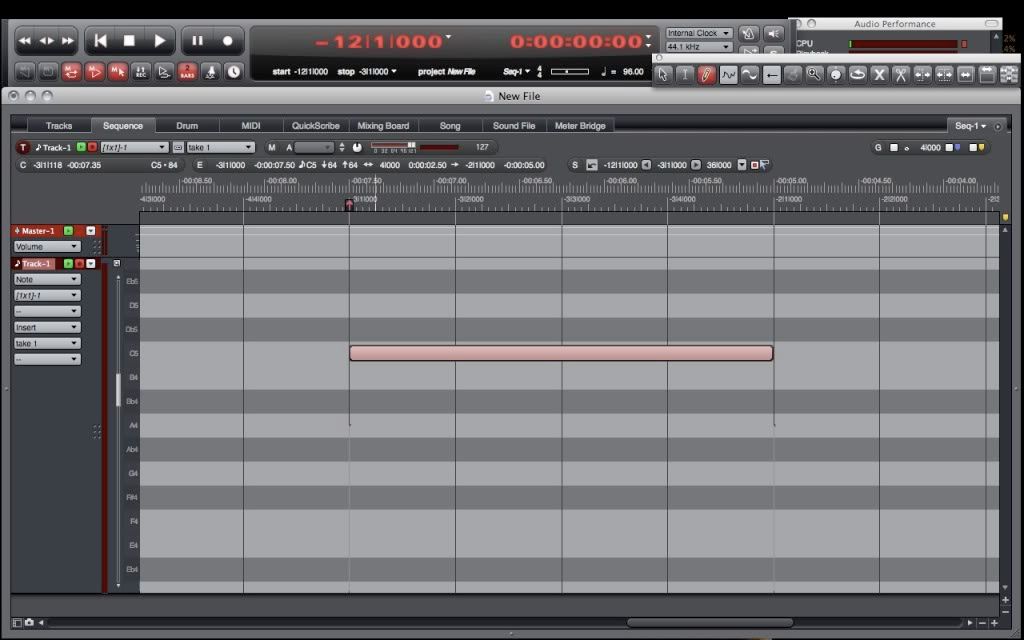1024x640 pixels.
Task: Click the Rewind transport button
Action: [x=25, y=41]
